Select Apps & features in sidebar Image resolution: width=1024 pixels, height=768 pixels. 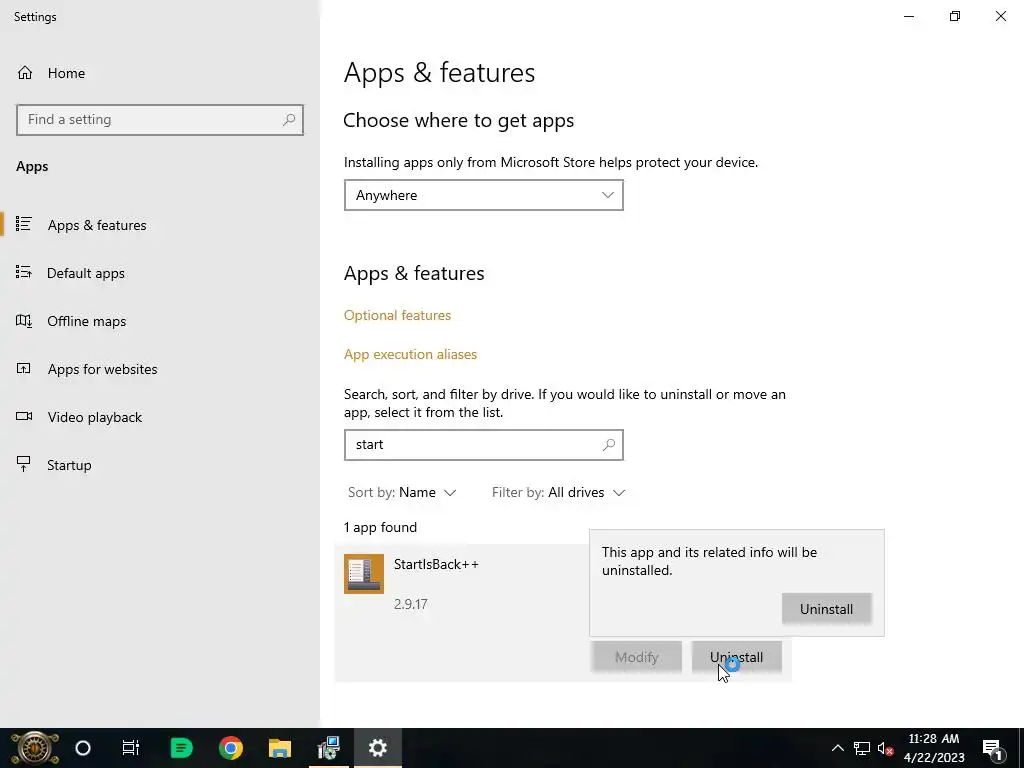point(97,225)
